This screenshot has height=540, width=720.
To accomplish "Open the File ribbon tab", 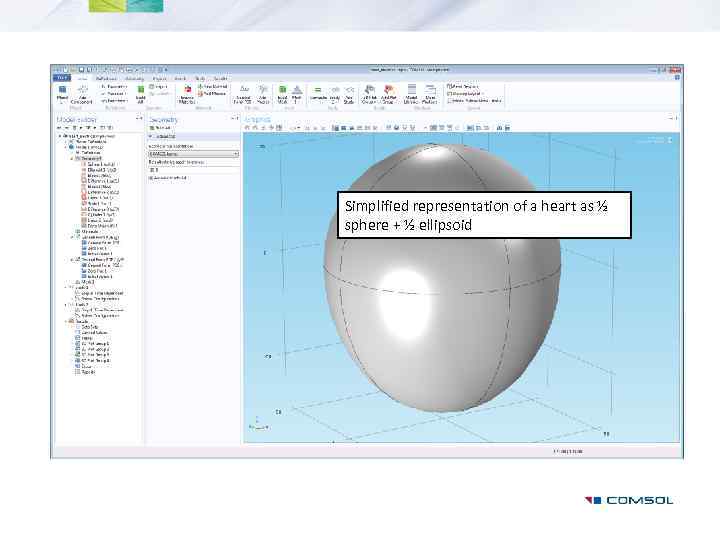I will pyautogui.click(x=62, y=78).
